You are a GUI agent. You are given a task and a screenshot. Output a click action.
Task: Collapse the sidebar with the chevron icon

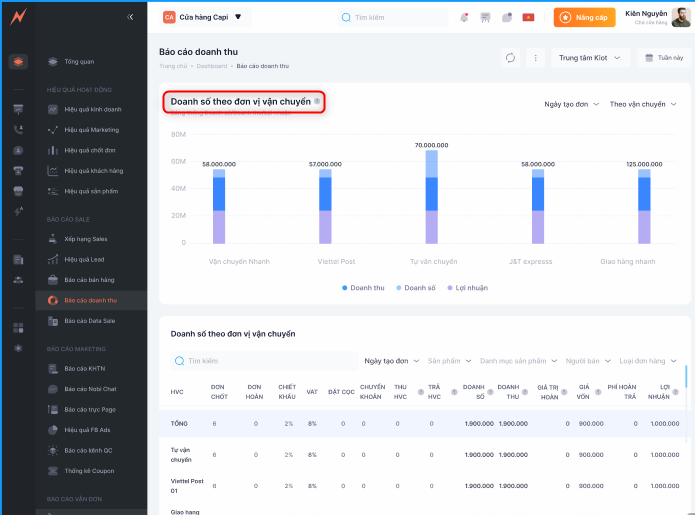(x=130, y=17)
